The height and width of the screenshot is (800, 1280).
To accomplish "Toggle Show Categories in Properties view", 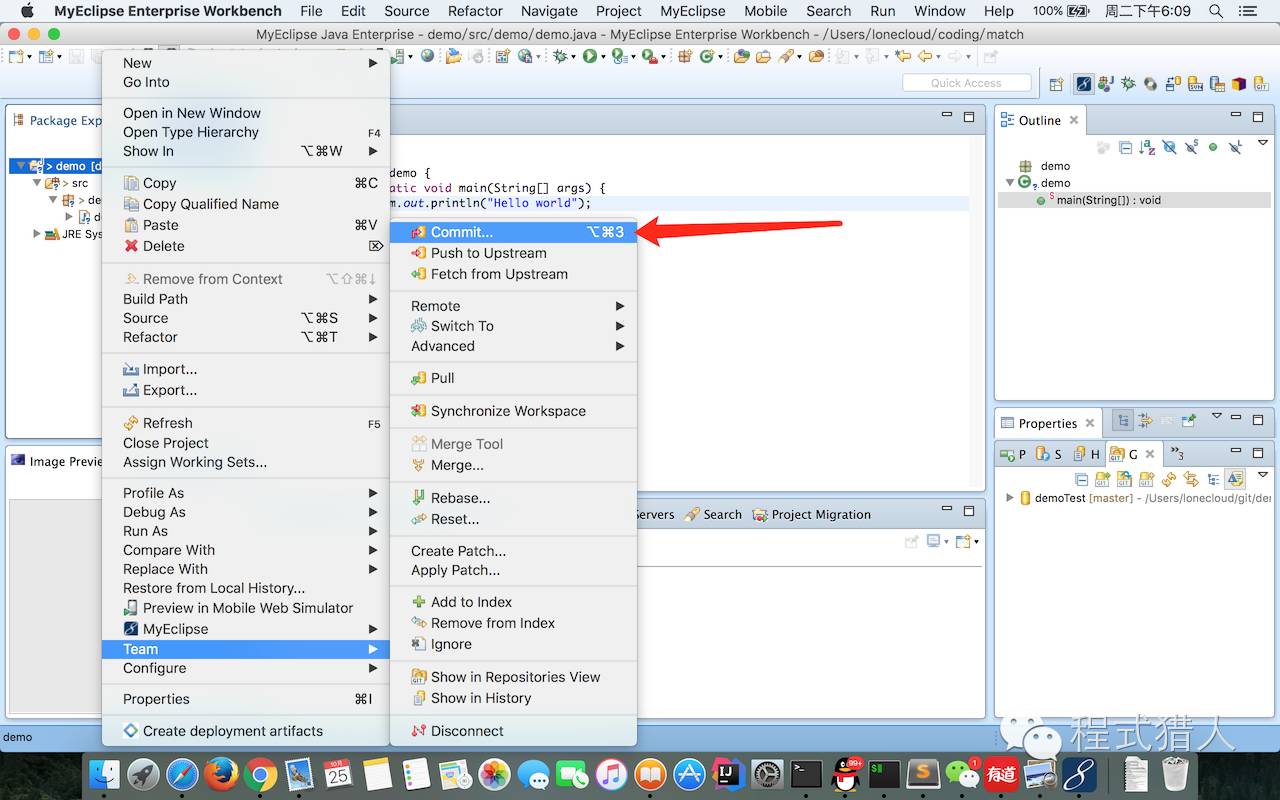I will (1123, 420).
